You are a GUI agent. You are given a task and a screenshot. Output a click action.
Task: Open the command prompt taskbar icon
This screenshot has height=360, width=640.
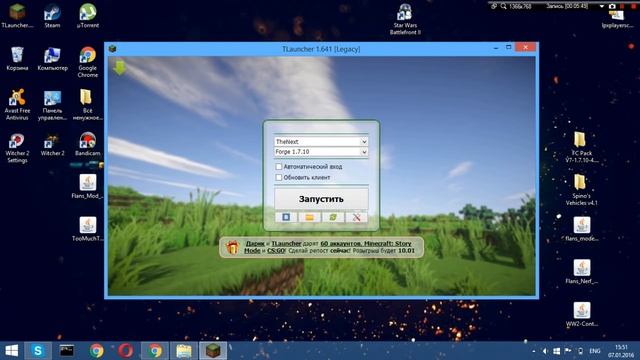click(x=67, y=351)
